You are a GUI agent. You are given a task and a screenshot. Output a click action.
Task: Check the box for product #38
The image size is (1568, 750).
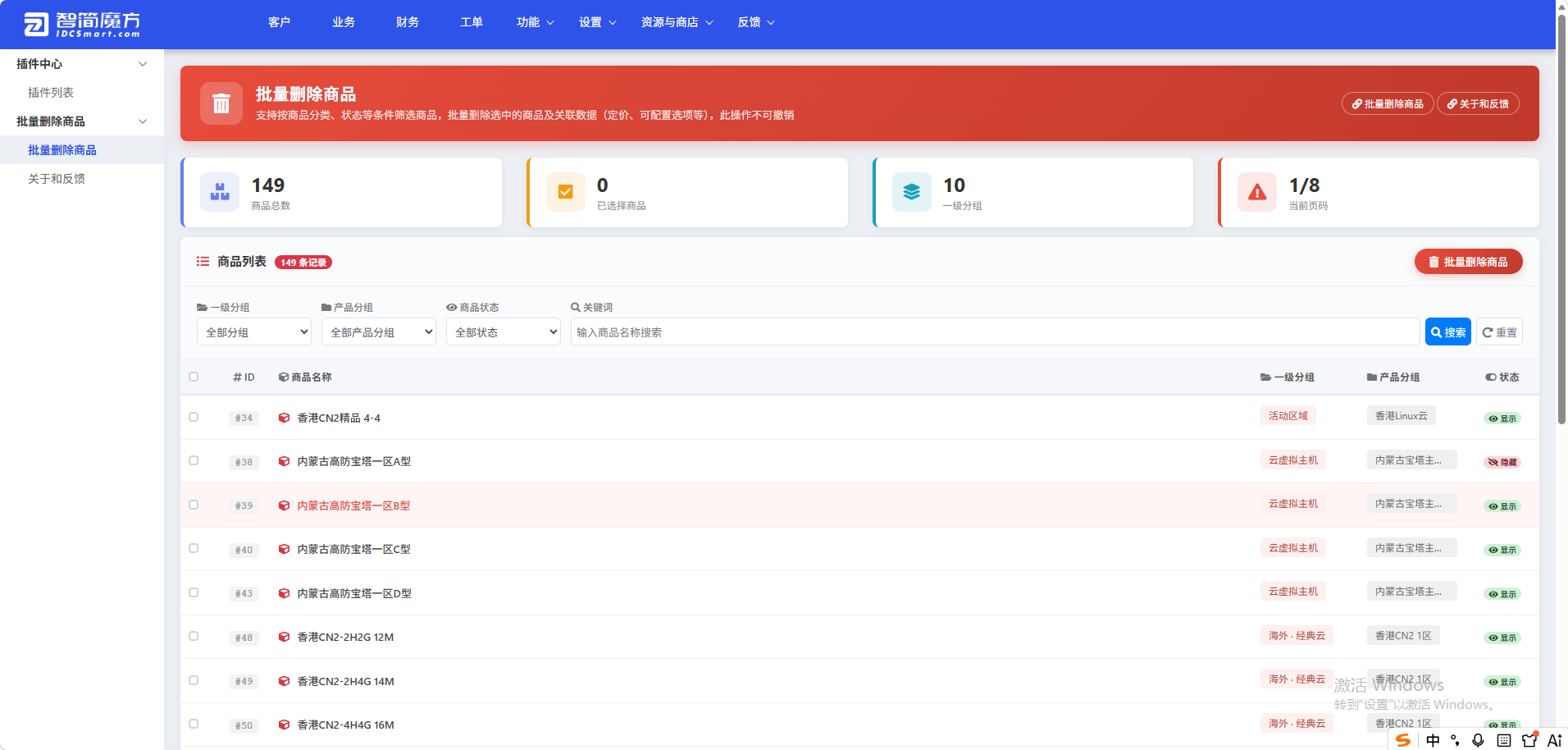coord(194,460)
